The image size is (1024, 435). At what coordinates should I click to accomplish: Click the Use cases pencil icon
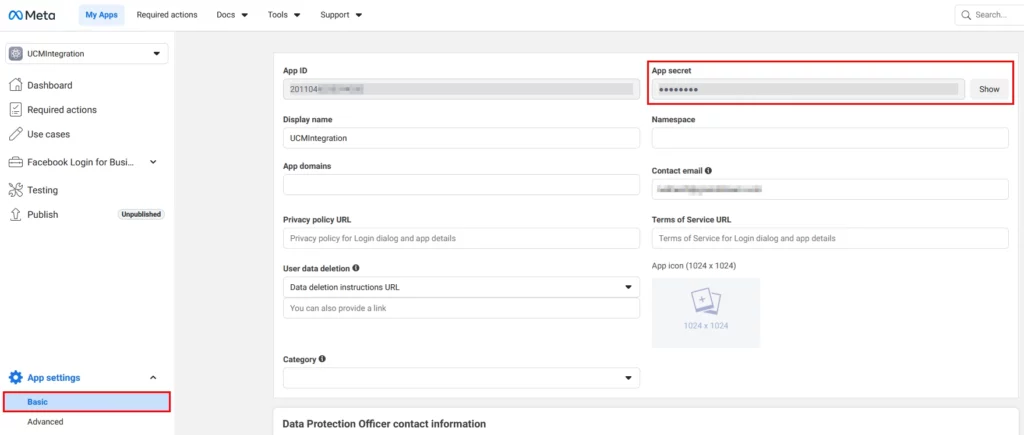pyautogui.click(x=16, y=135)
